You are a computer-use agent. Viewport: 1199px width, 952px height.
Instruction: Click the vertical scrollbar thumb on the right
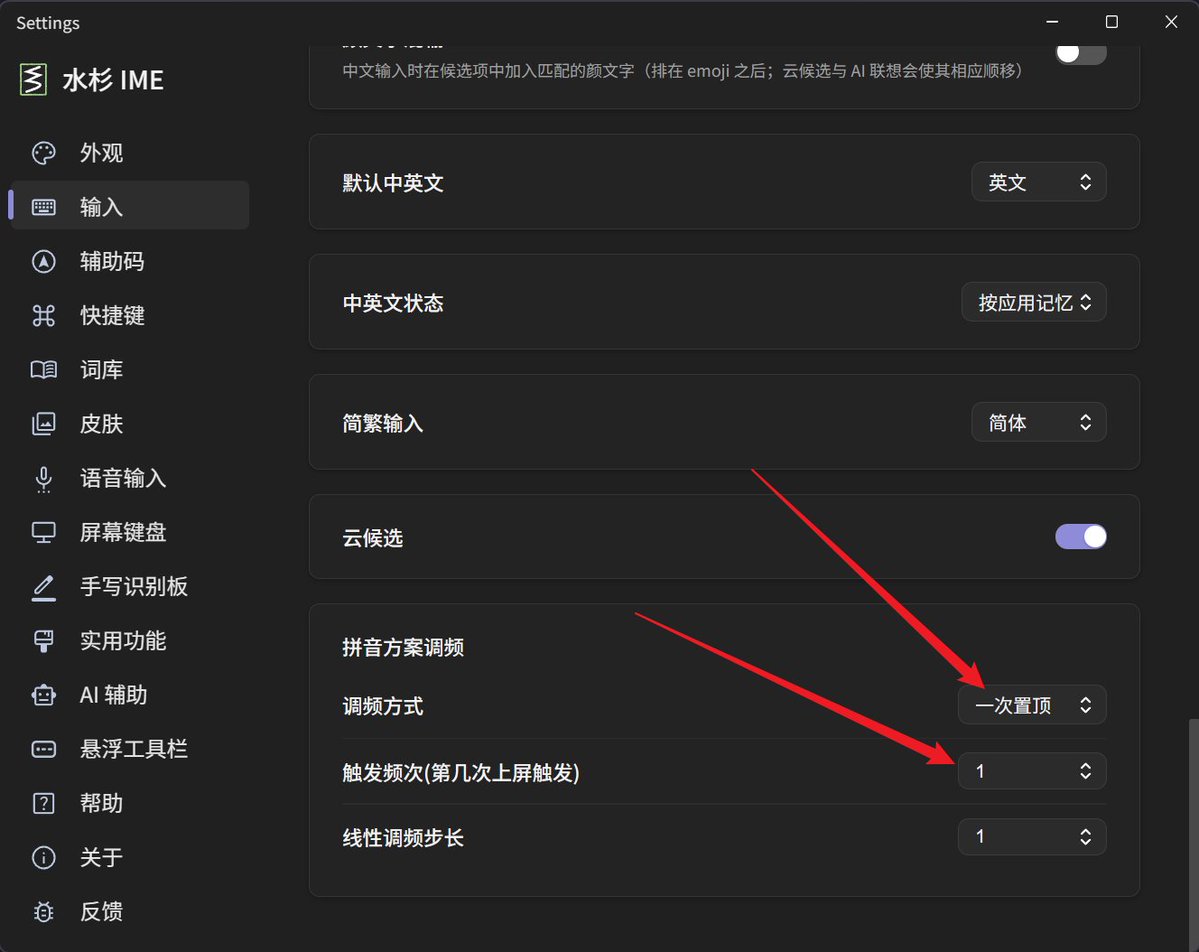click(1194, 833)
